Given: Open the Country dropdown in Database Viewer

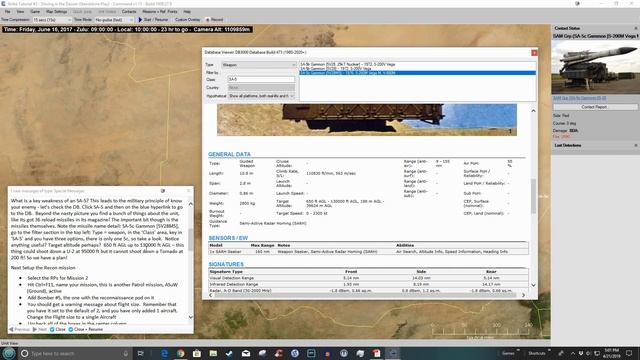Looking at the screenshot, I should point(261,88).
